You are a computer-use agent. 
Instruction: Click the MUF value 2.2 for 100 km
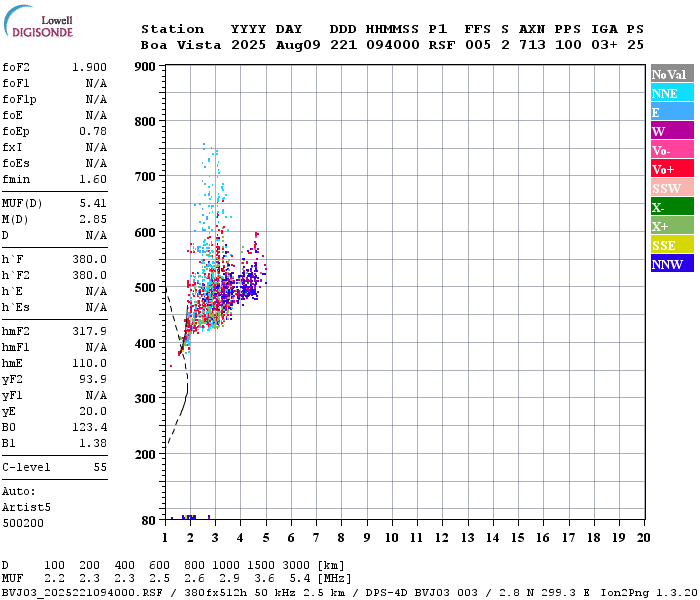click(x=54, y=579)
